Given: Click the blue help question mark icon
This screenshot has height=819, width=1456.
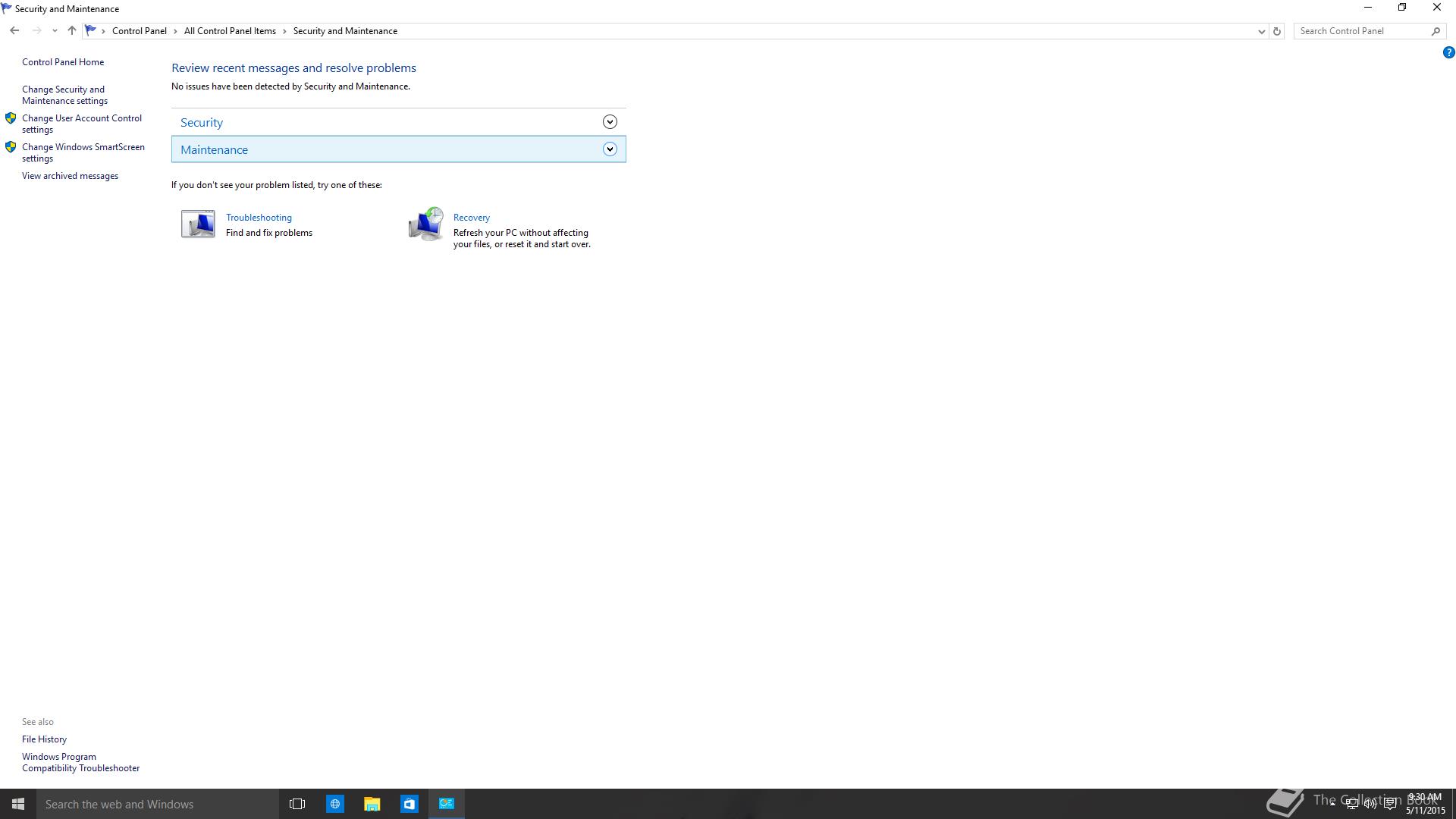Looking at the screenshot, I should tap(1448, 52).
